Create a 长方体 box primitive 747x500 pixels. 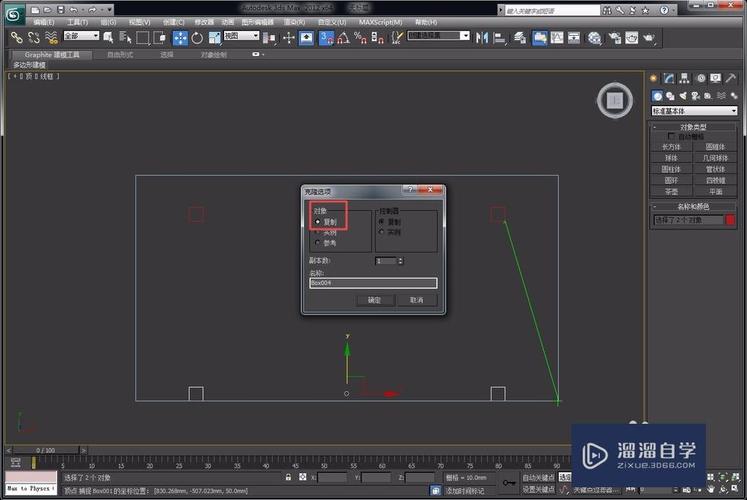671,147
